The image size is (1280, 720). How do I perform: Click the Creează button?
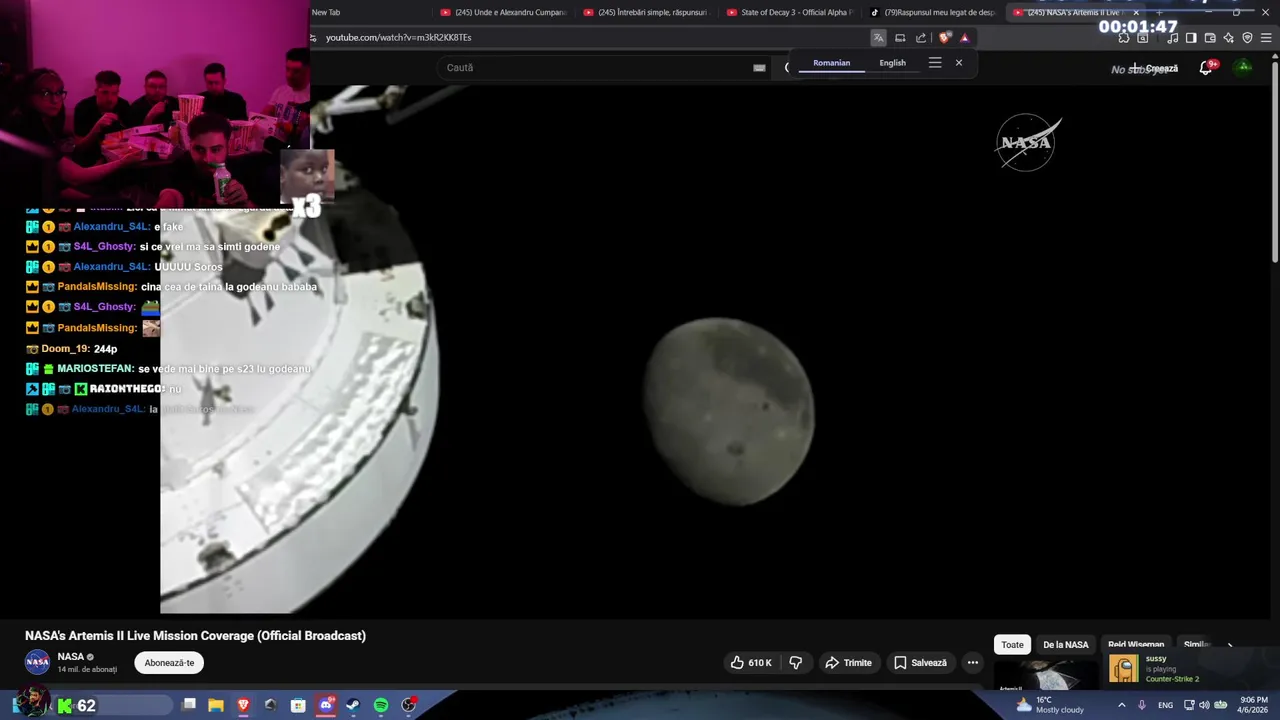pos(1155,68)
